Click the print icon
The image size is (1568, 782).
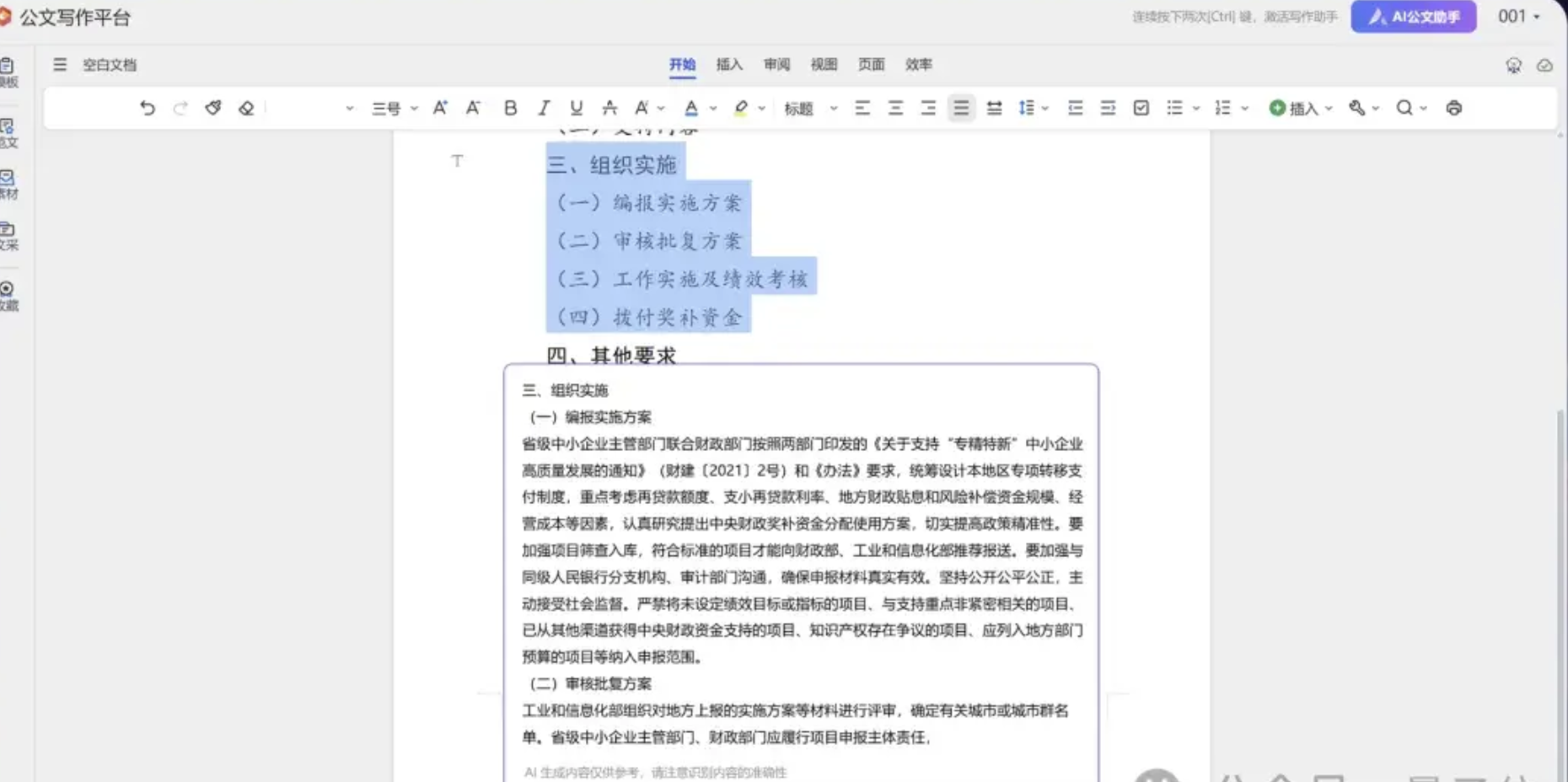point(1453,108)
